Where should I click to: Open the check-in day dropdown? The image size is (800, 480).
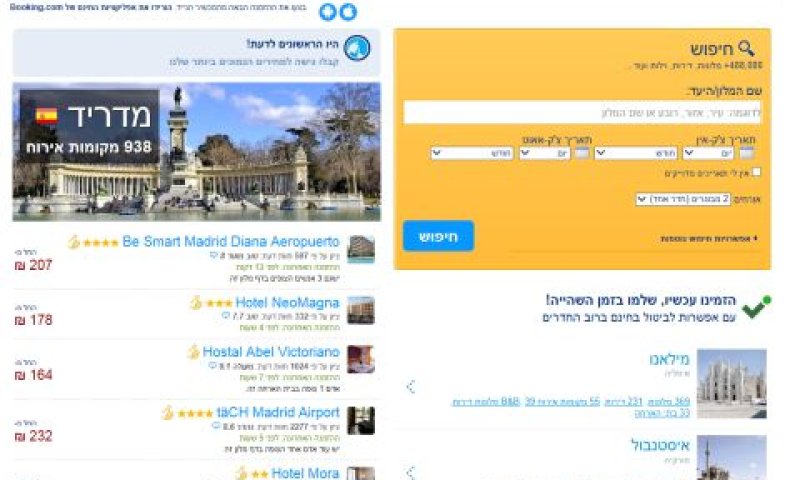pos(708,153)
